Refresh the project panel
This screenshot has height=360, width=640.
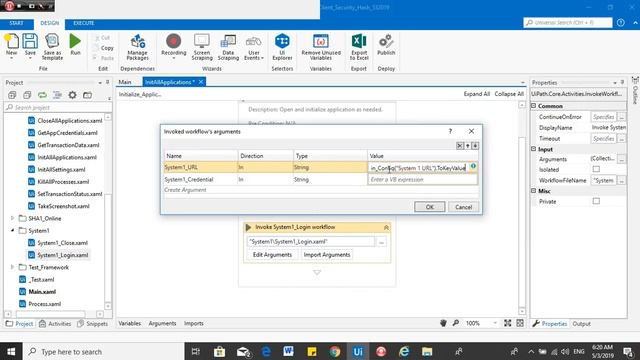point(42,95)
